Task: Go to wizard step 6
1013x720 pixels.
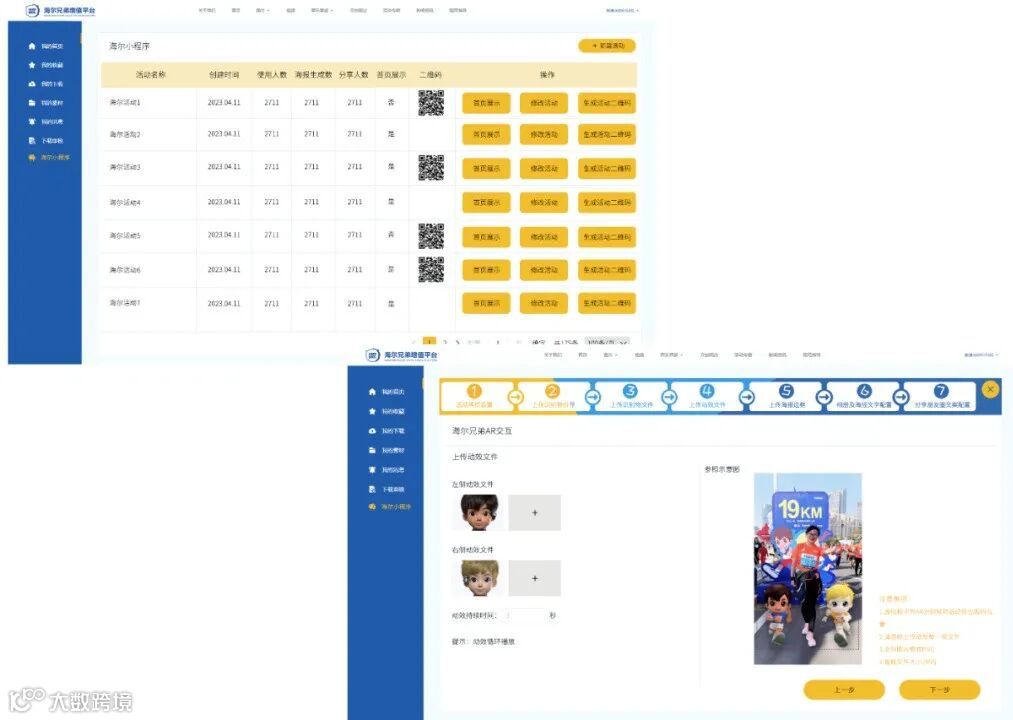Action: point(864,396)
